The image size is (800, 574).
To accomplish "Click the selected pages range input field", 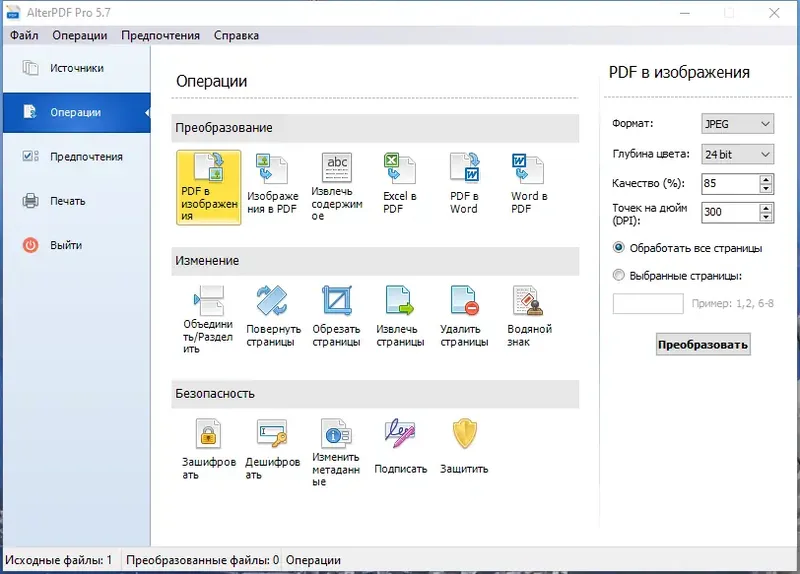I will [x=648, y=304].
